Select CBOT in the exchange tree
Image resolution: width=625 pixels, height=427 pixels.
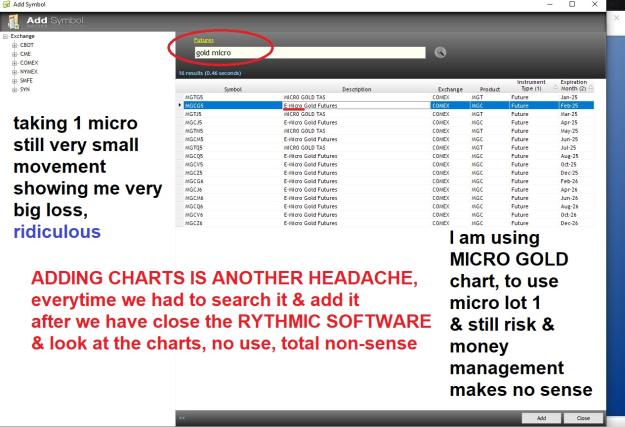click(27, 45)
